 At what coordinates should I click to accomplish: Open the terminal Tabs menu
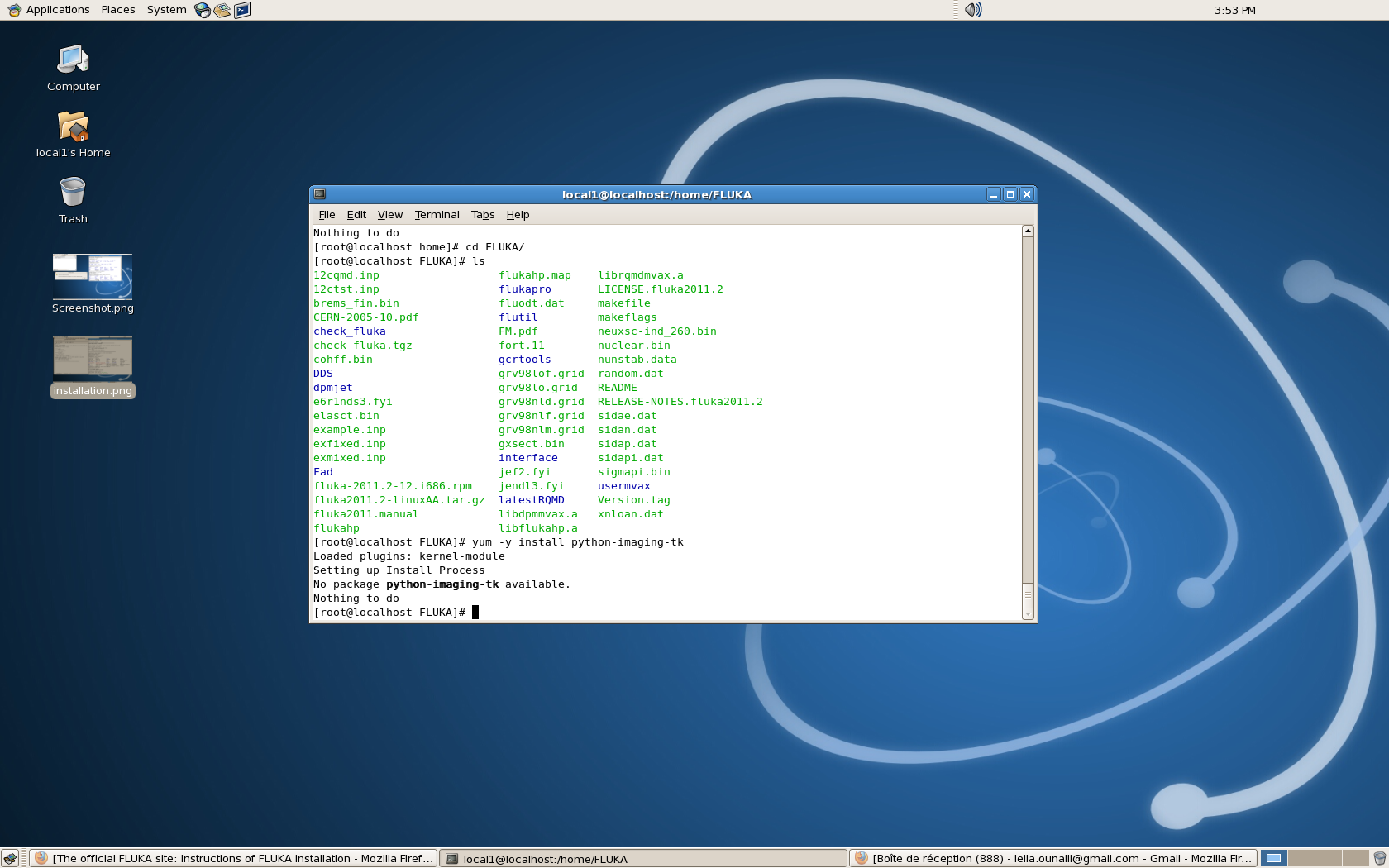(483, 214)
